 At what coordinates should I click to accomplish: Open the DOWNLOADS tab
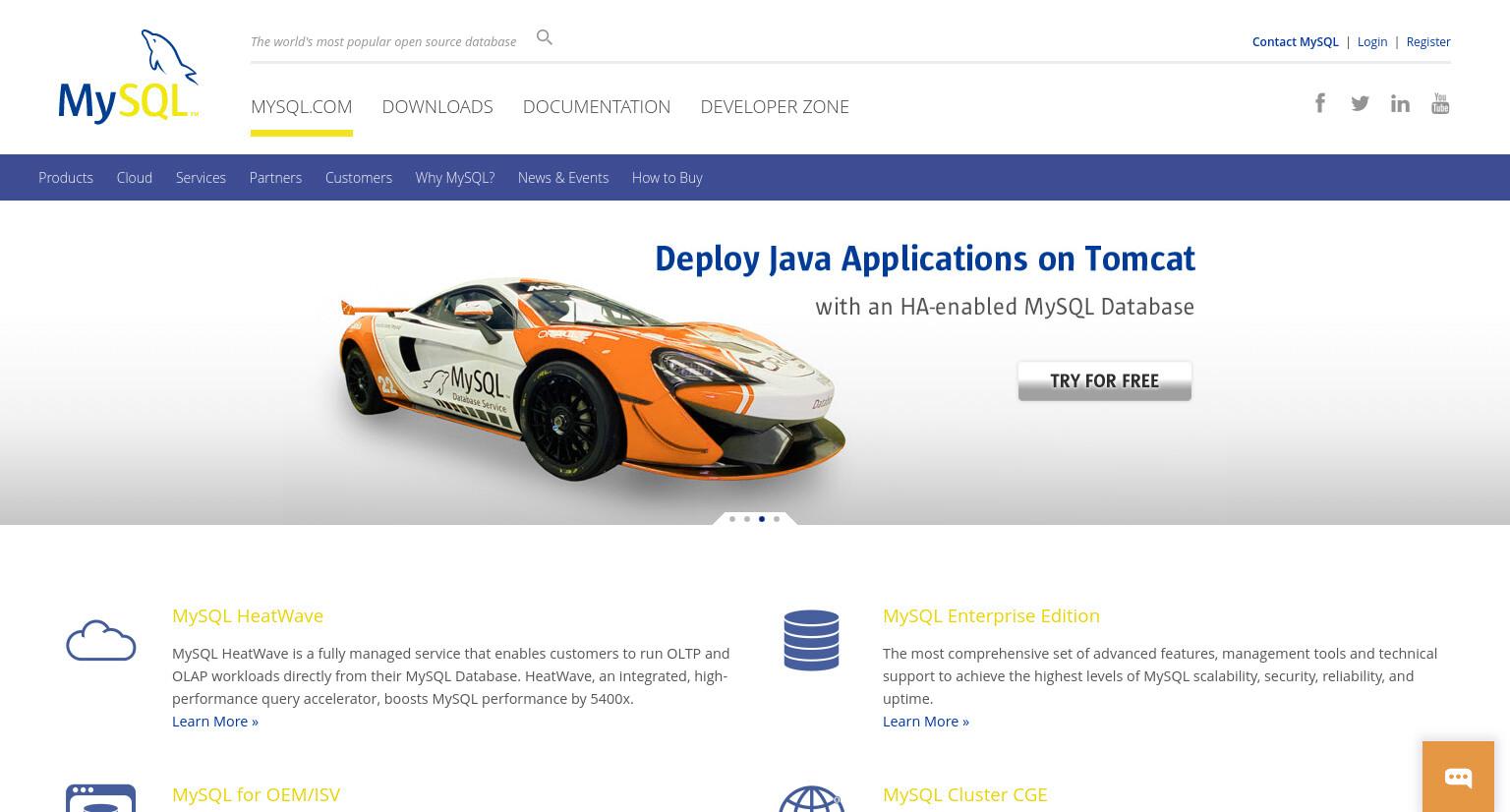(x=437, y=106)
